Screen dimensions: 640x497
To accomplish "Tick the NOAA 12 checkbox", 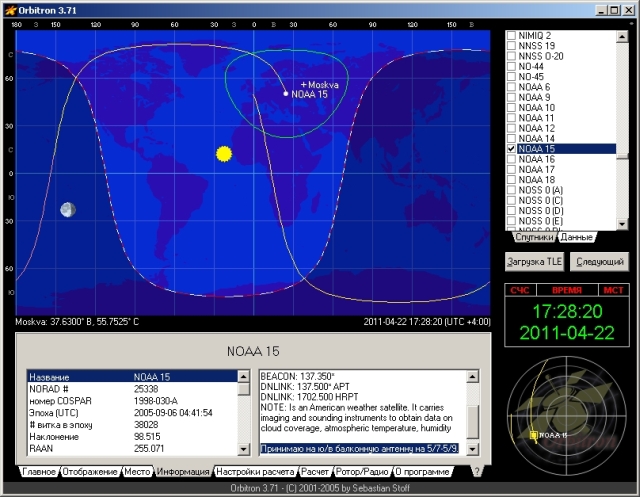I will coord(511,128).
